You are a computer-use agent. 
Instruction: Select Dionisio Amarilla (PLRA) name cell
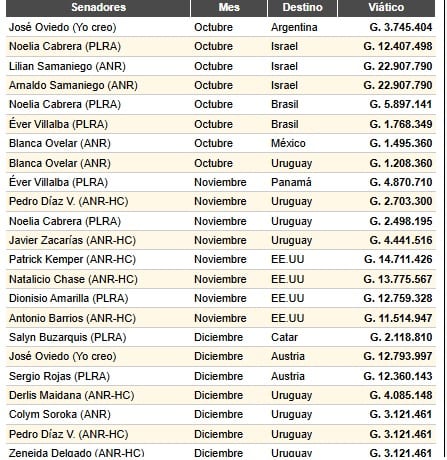point(69,298)
